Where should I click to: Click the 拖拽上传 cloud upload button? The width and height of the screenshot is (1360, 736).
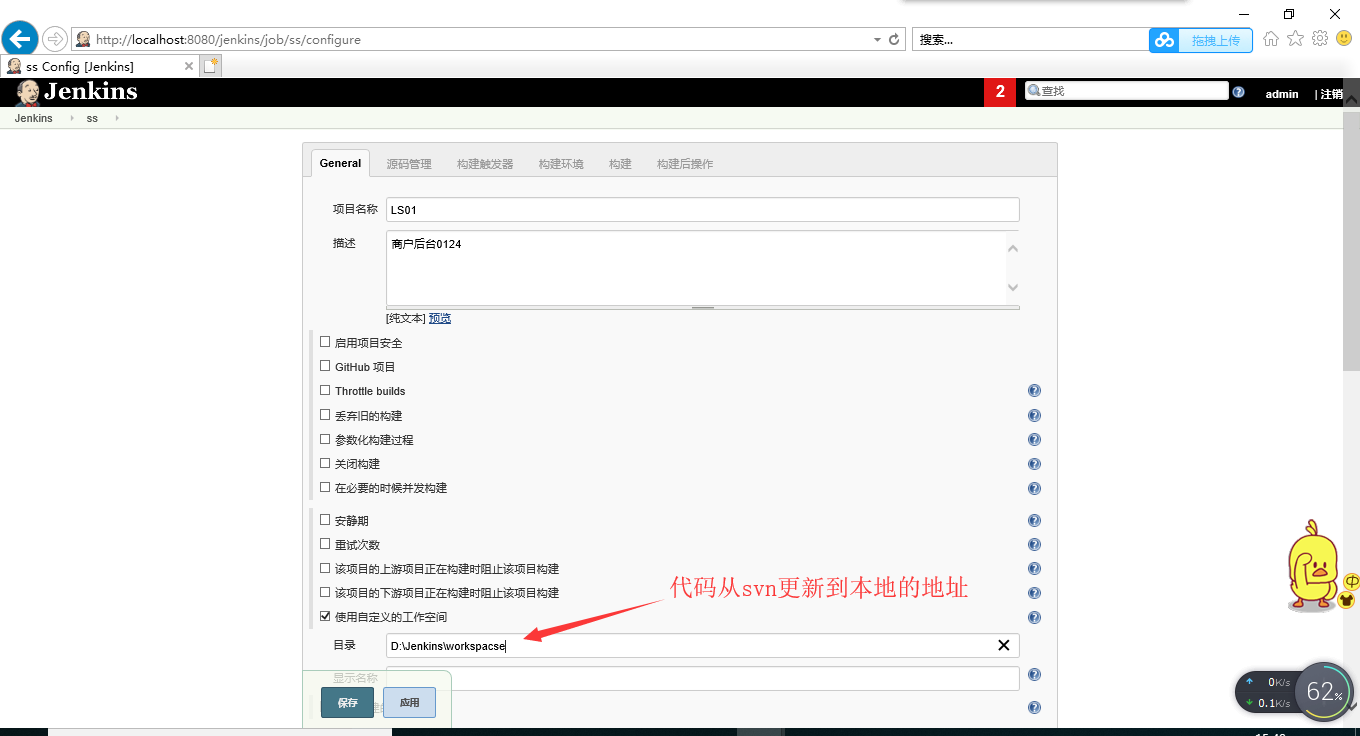pos(1201,40)
